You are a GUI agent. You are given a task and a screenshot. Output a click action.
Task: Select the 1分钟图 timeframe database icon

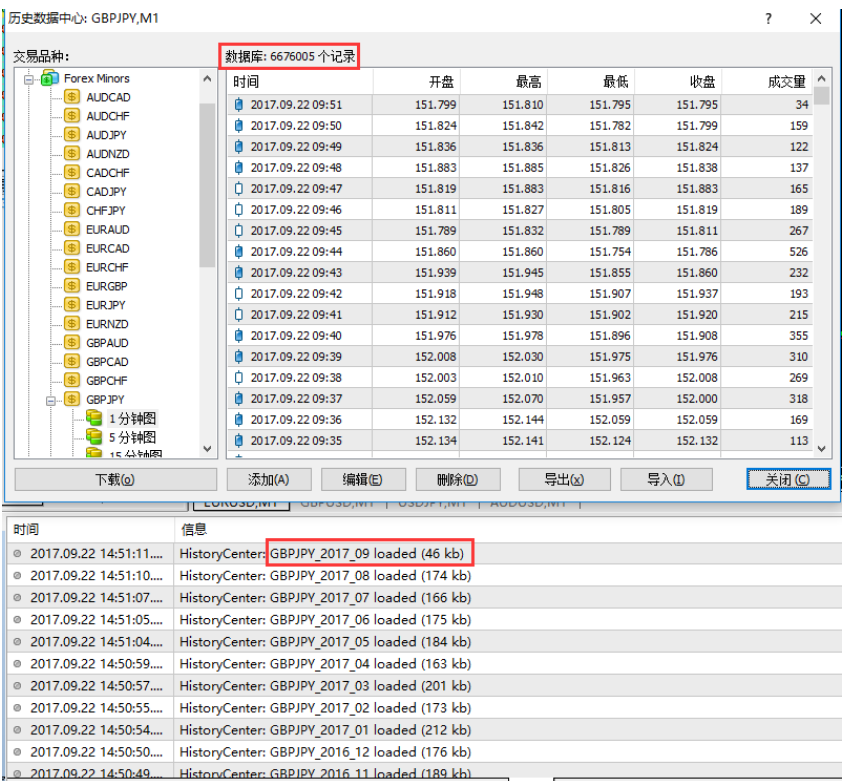click(94, 419)
